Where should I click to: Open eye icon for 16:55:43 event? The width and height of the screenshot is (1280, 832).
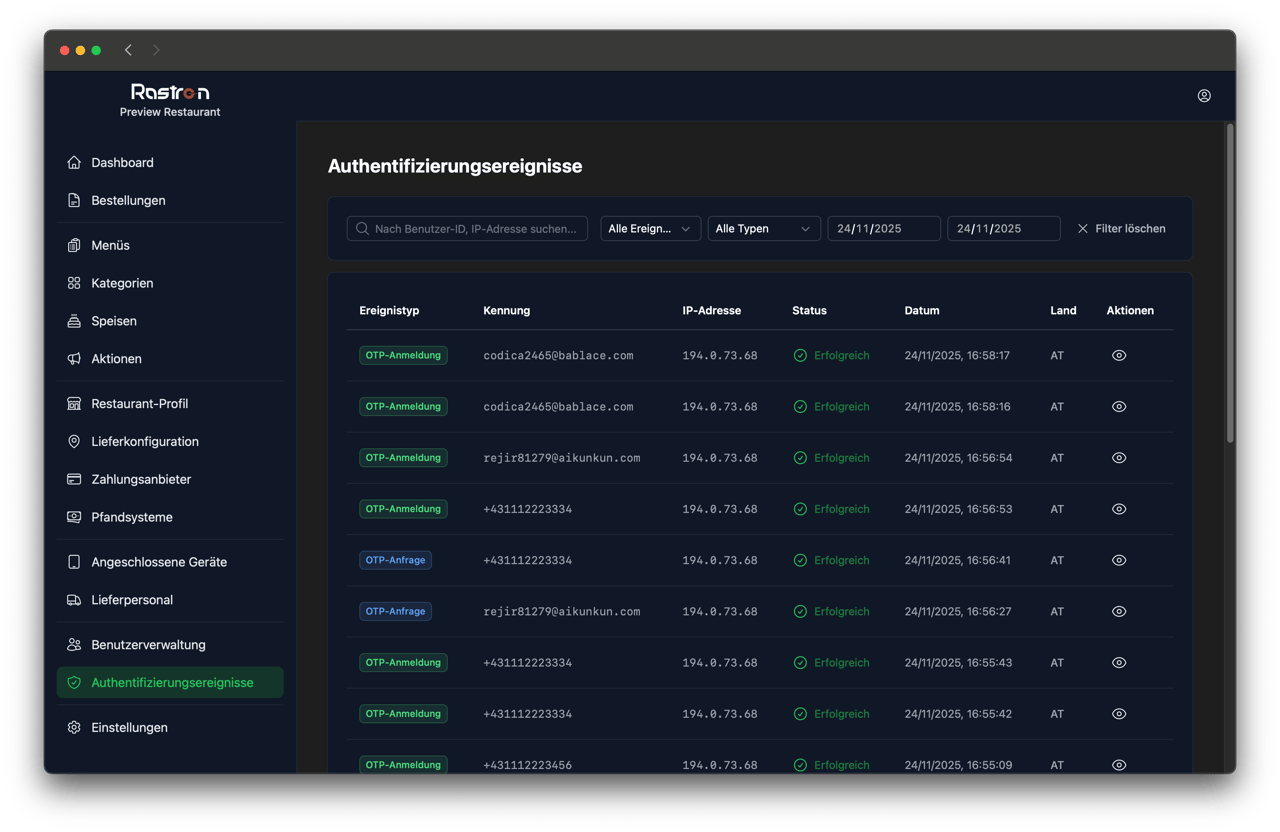pyautogui.click(x=1119, y=663)
